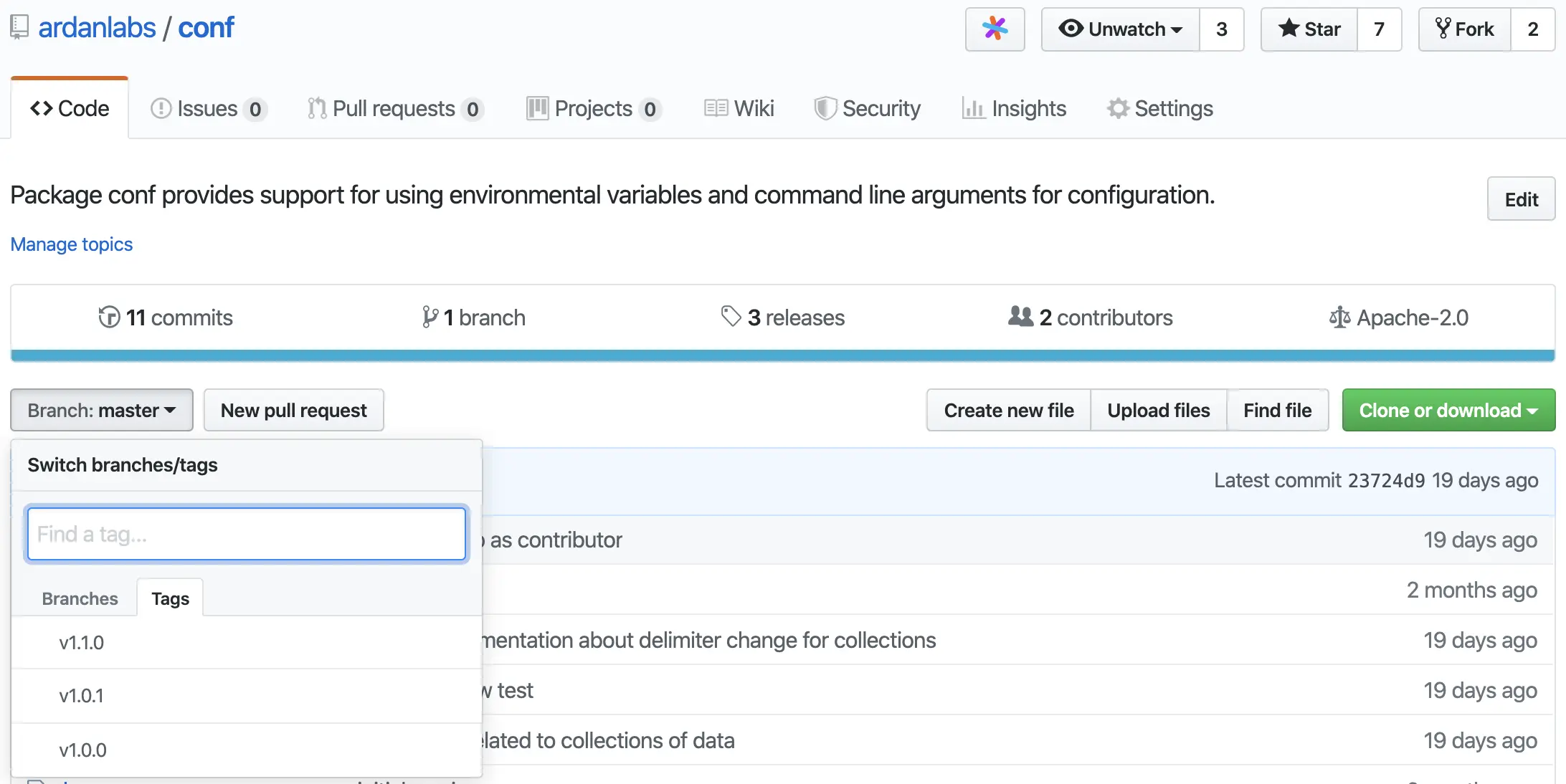Open the Insights tab

(x=1014, y=108)
